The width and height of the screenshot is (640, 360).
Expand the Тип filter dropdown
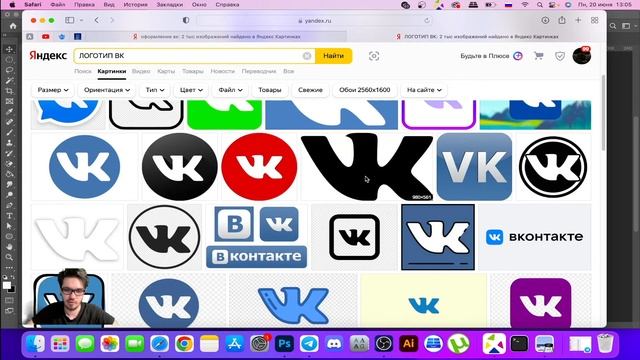(x=155, y=90)
